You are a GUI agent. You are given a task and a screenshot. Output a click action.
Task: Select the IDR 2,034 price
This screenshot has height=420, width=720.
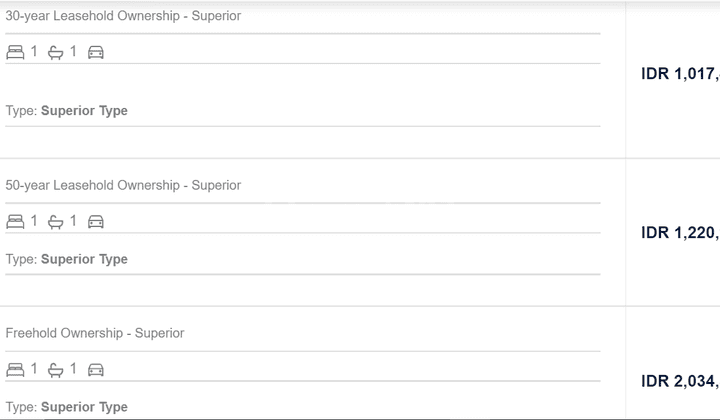click(x=680, y=381)
